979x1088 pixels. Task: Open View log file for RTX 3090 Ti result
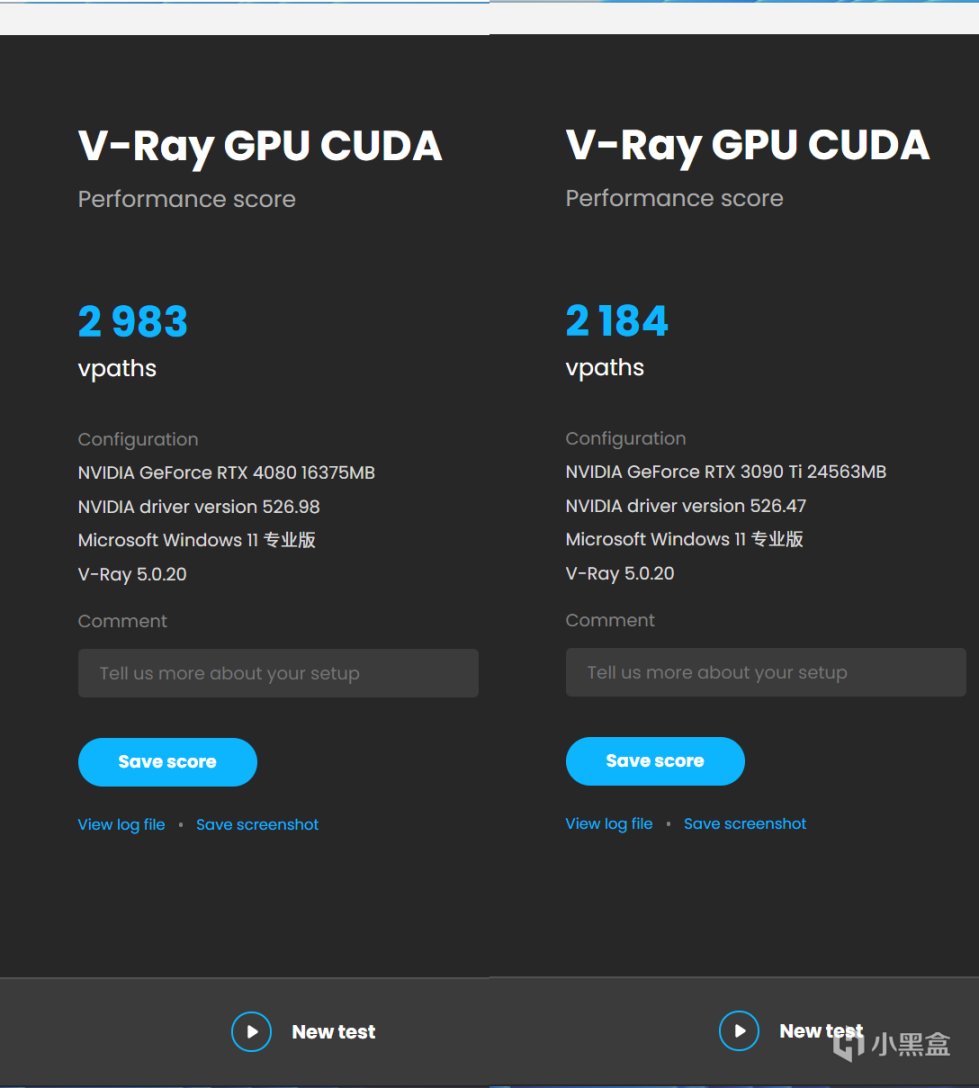pos(609,824)
